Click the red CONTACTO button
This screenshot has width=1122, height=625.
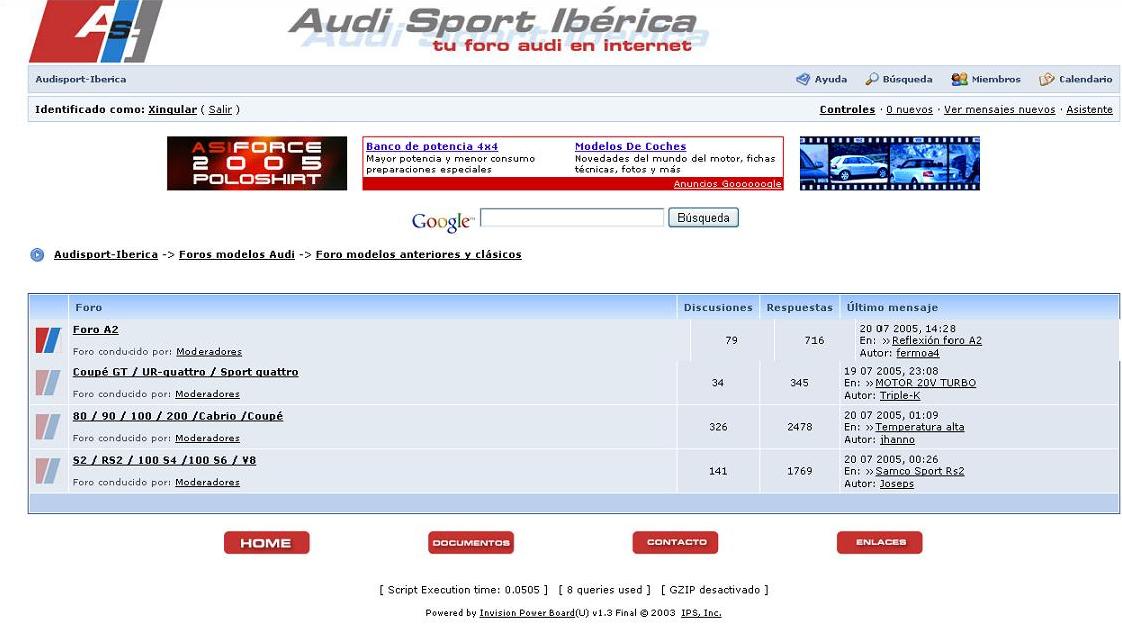click(x=675, y=543)
